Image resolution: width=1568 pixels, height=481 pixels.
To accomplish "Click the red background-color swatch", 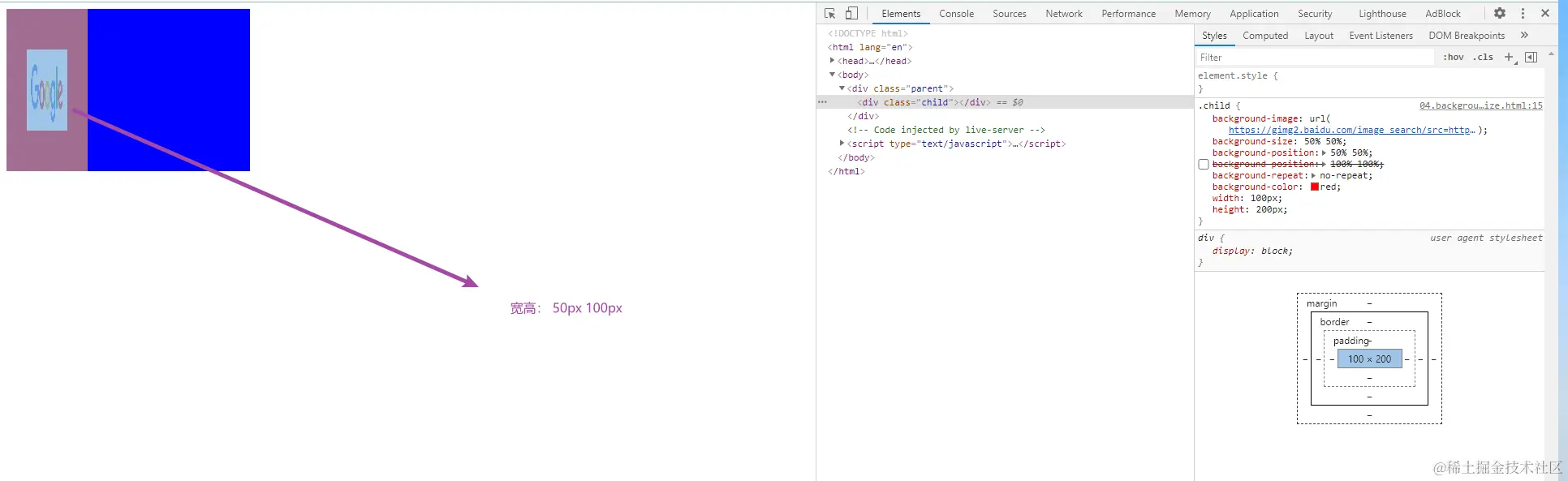I will [x=1315, y=187].
